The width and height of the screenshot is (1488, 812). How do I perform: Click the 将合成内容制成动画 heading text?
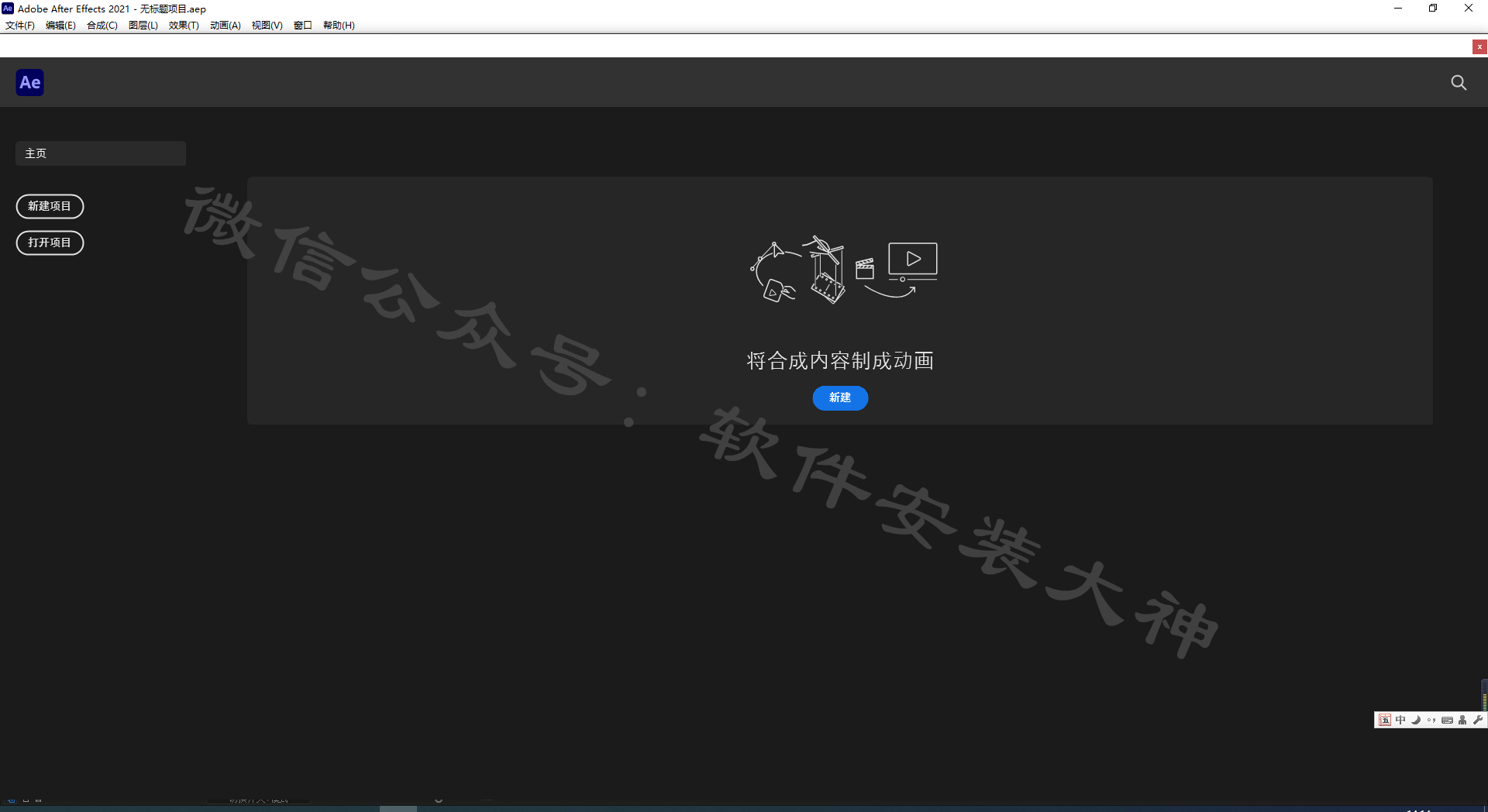840,361
